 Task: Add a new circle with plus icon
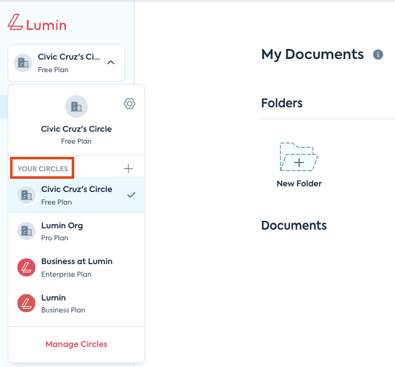(x=128, y=168)
